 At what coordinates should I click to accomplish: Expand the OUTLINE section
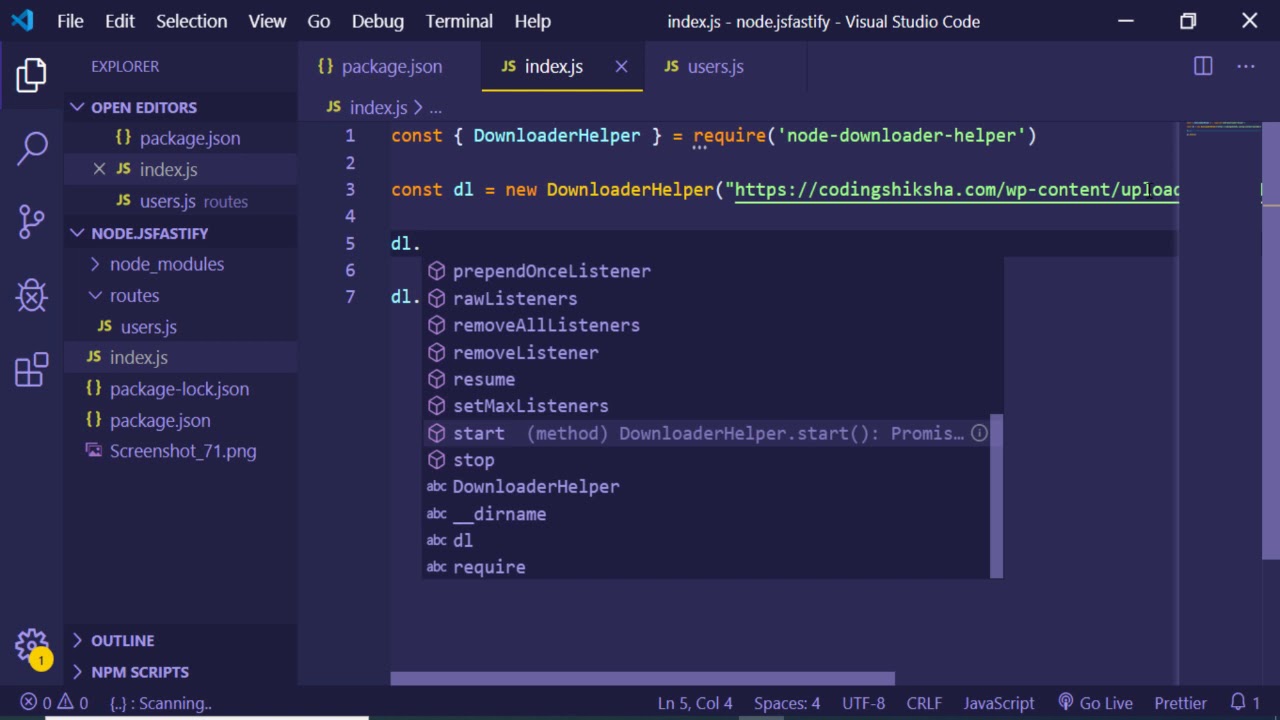pos(122,640)
